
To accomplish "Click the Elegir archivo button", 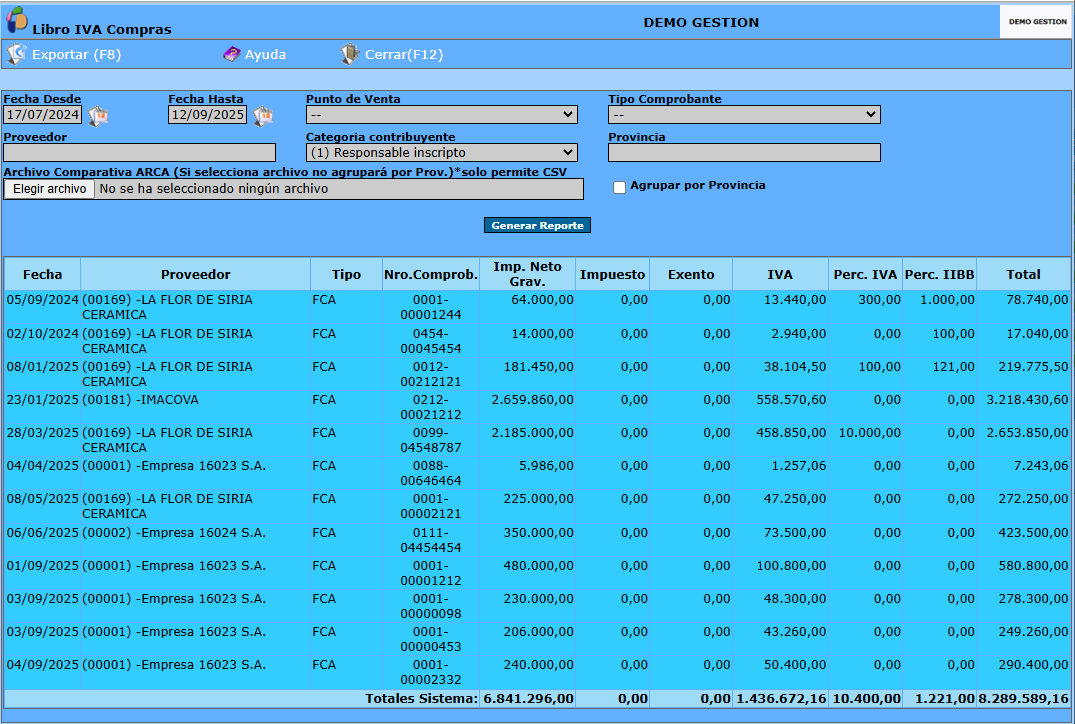I will (49, 189).
